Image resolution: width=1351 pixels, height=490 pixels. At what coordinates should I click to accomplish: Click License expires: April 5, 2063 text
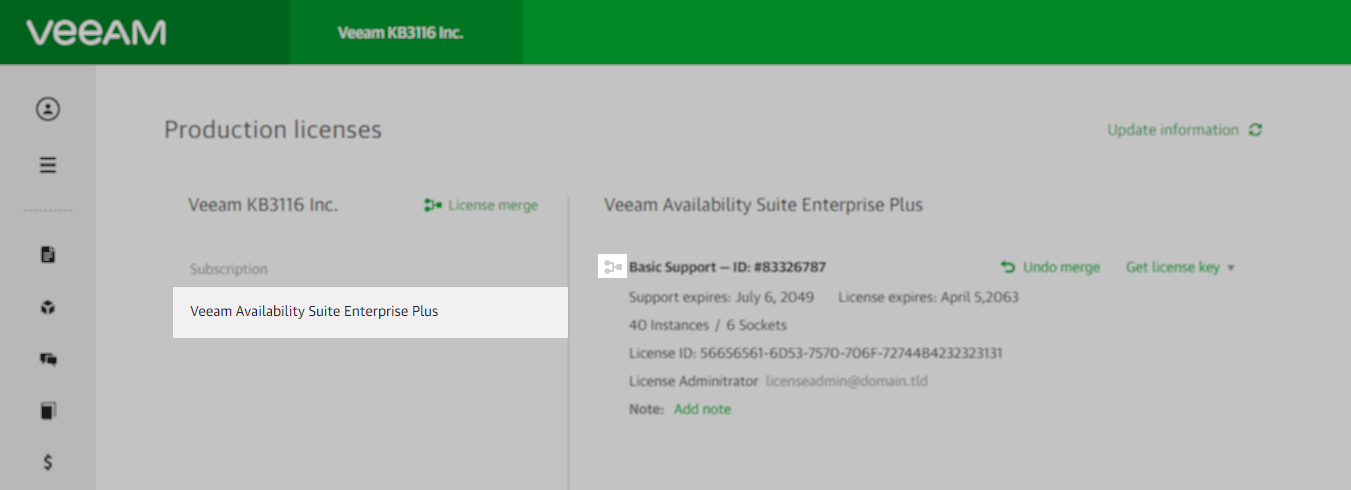[928, 297]
